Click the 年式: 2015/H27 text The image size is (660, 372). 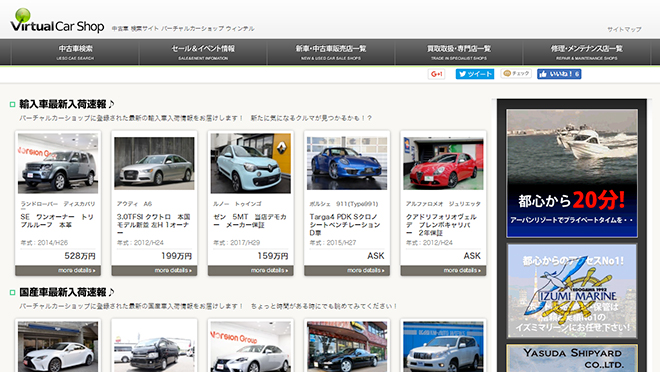(333, 243)
